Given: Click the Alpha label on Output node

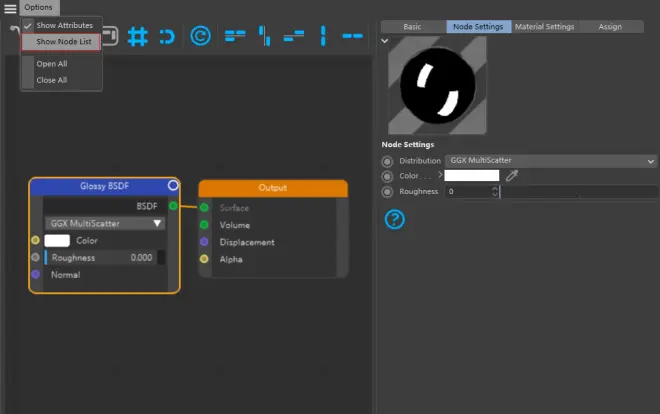Looking at the screenshot, I should click(x=231, y=260).
